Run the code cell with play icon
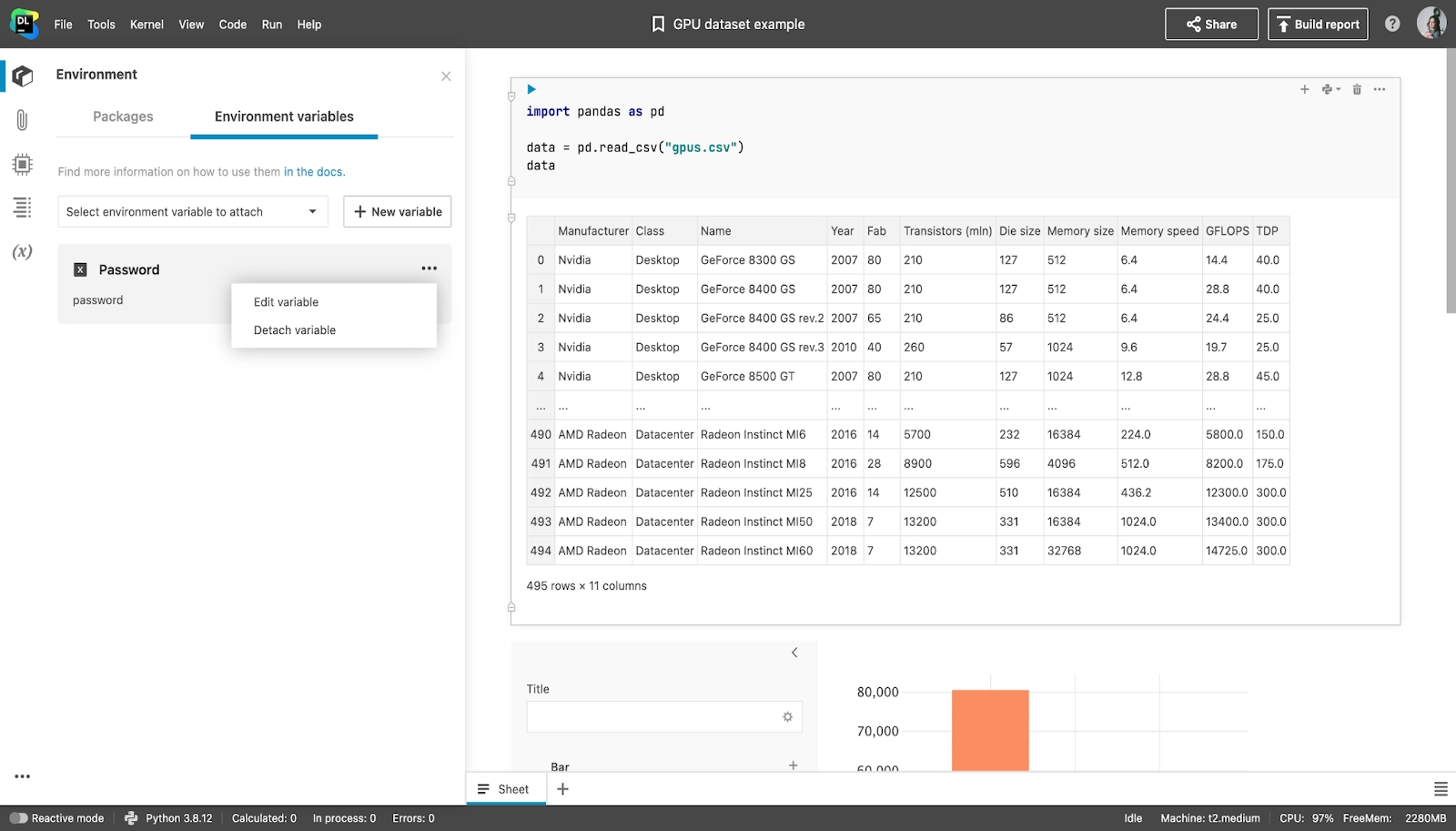 (531, 89)
